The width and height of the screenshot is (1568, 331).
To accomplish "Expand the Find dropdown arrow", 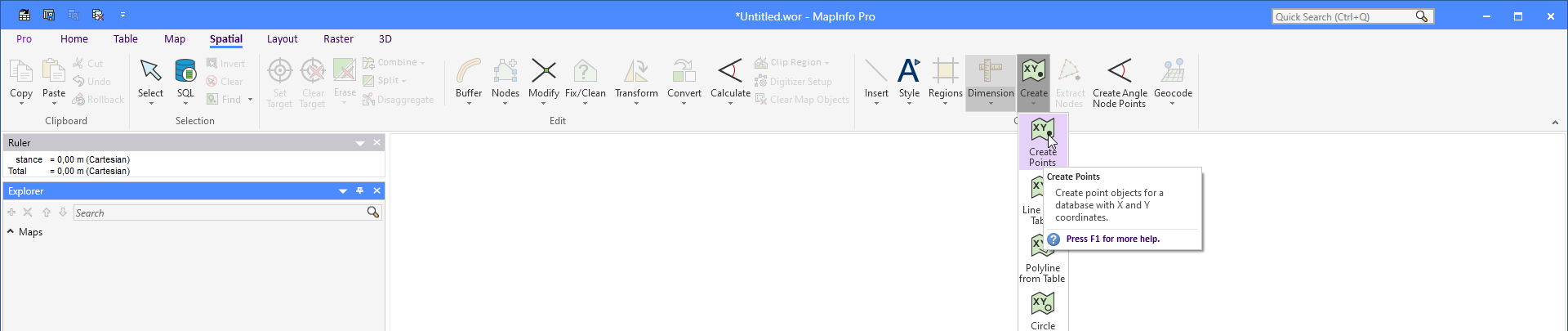I will (250, 100).
